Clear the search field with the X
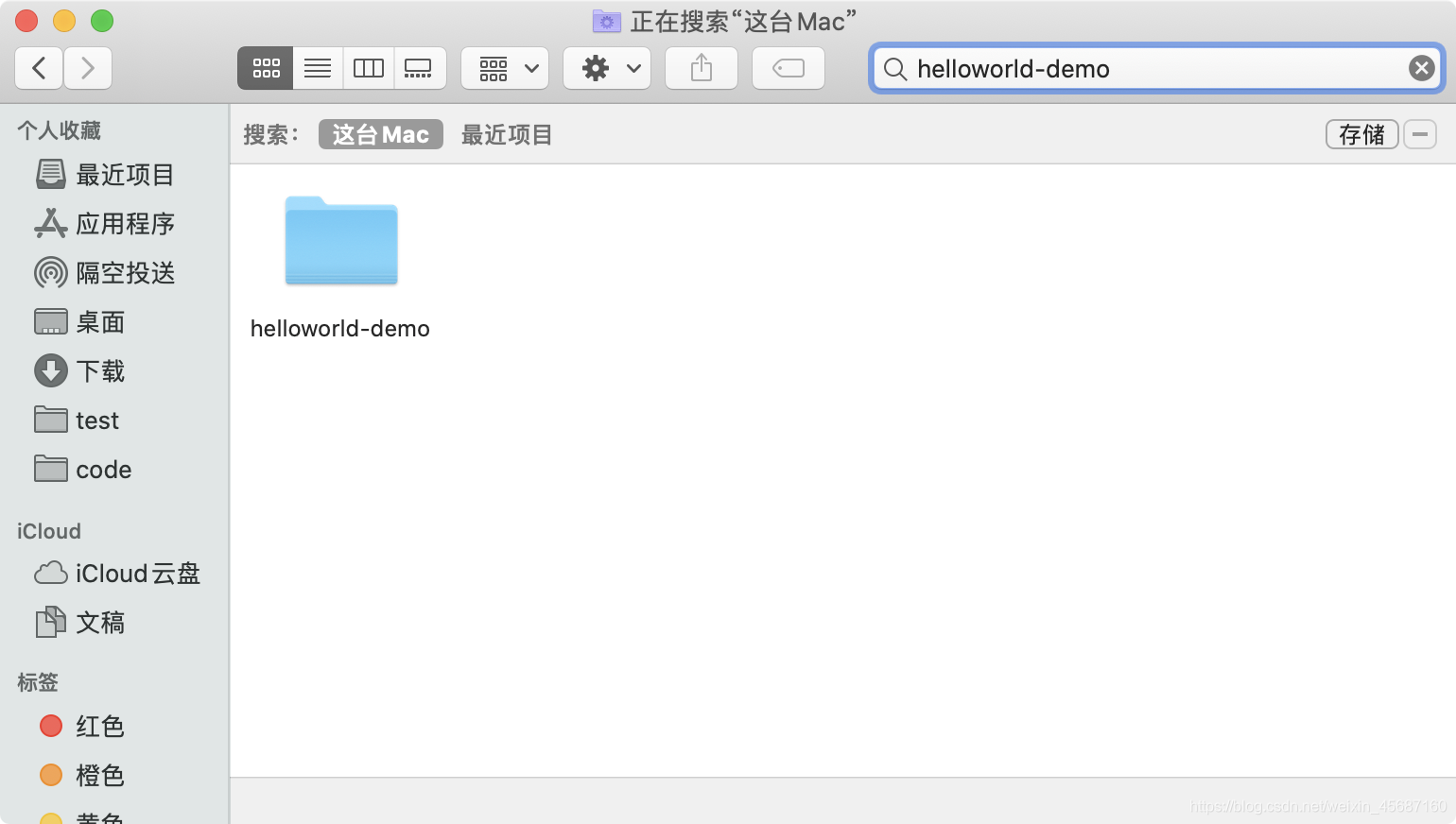1456x824 pixels. click(x=1421, y=68)
